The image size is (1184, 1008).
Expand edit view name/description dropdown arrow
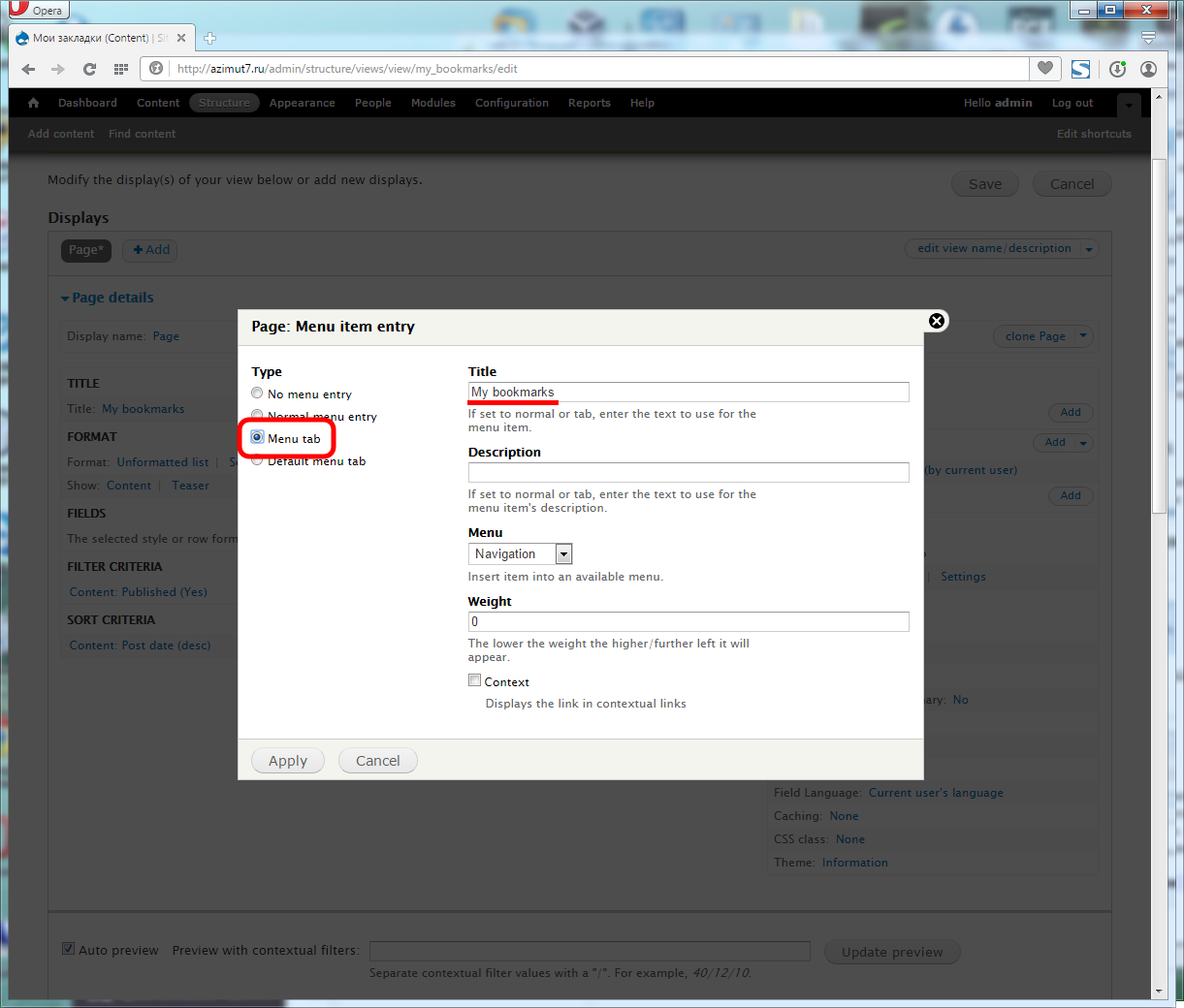click(1089, 249)
